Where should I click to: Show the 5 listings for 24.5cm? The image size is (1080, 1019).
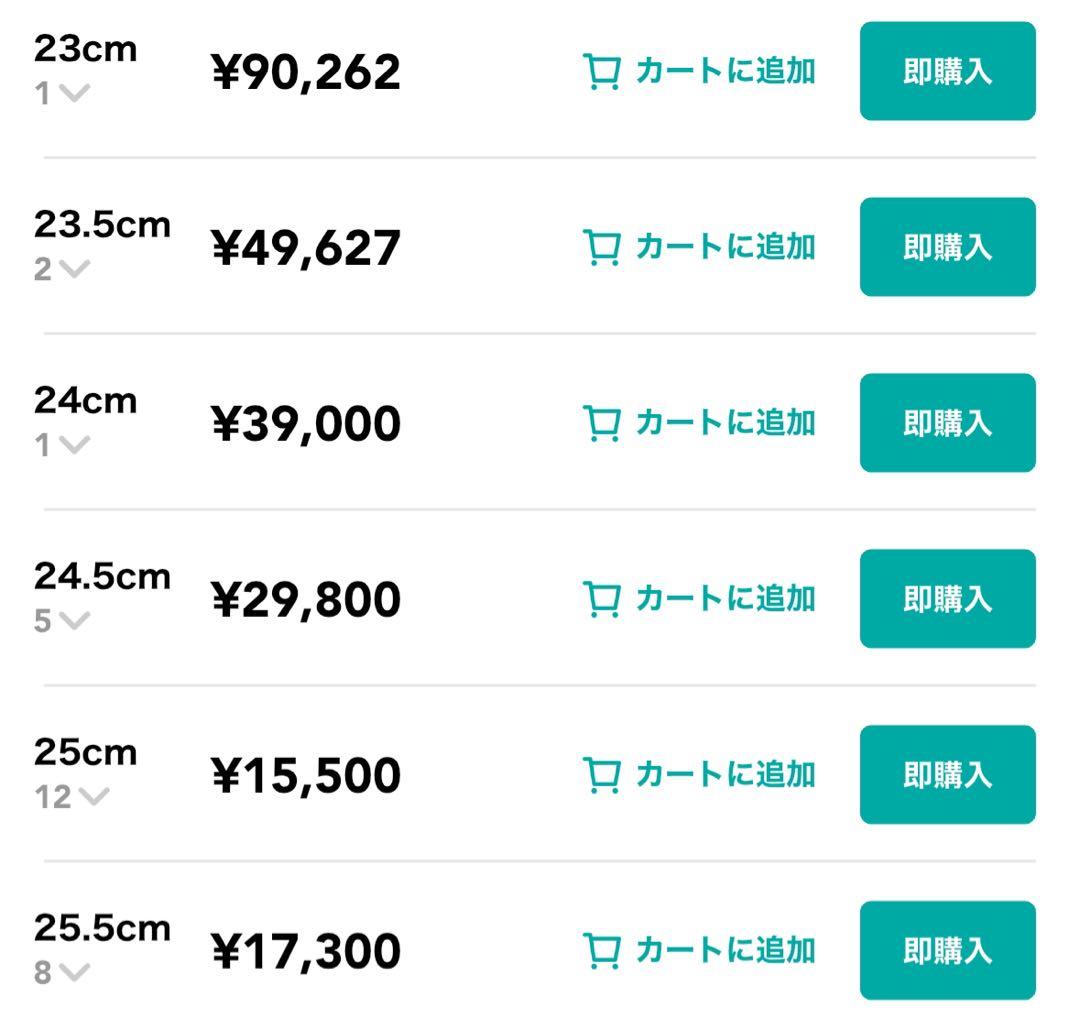[74, 622]
